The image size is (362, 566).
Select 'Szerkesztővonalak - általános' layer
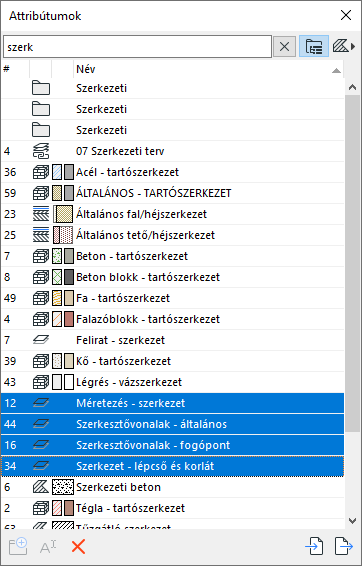point(173,424)
